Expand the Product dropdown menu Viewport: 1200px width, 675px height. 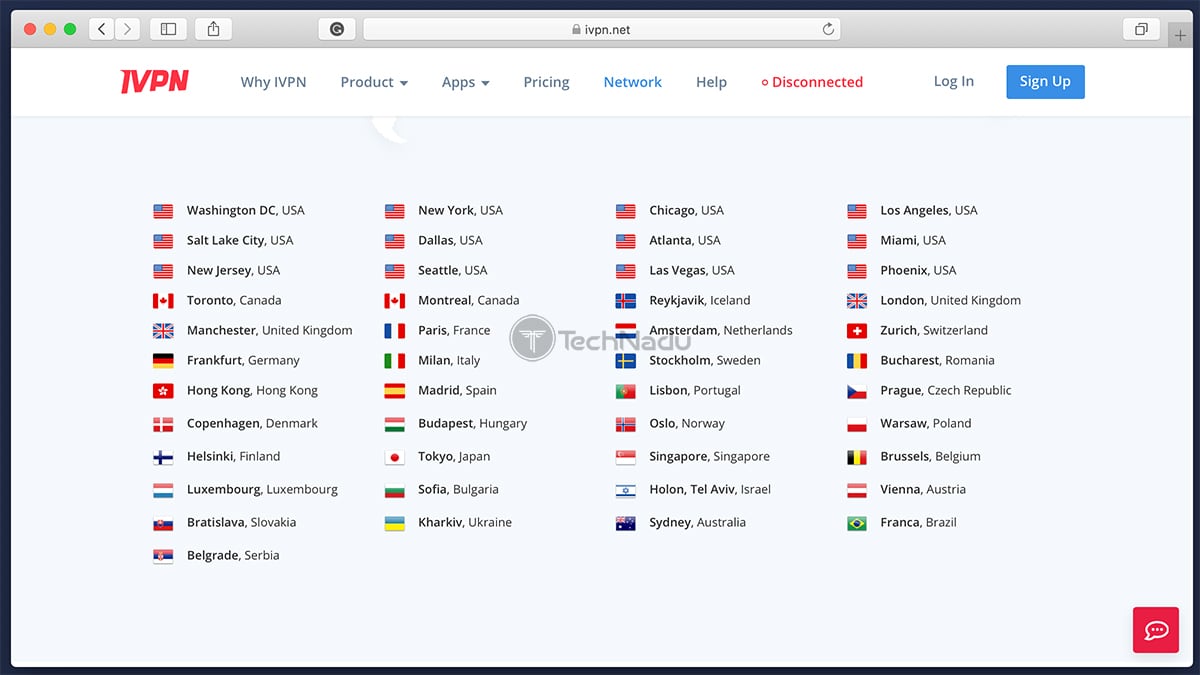tap(374, 82)
